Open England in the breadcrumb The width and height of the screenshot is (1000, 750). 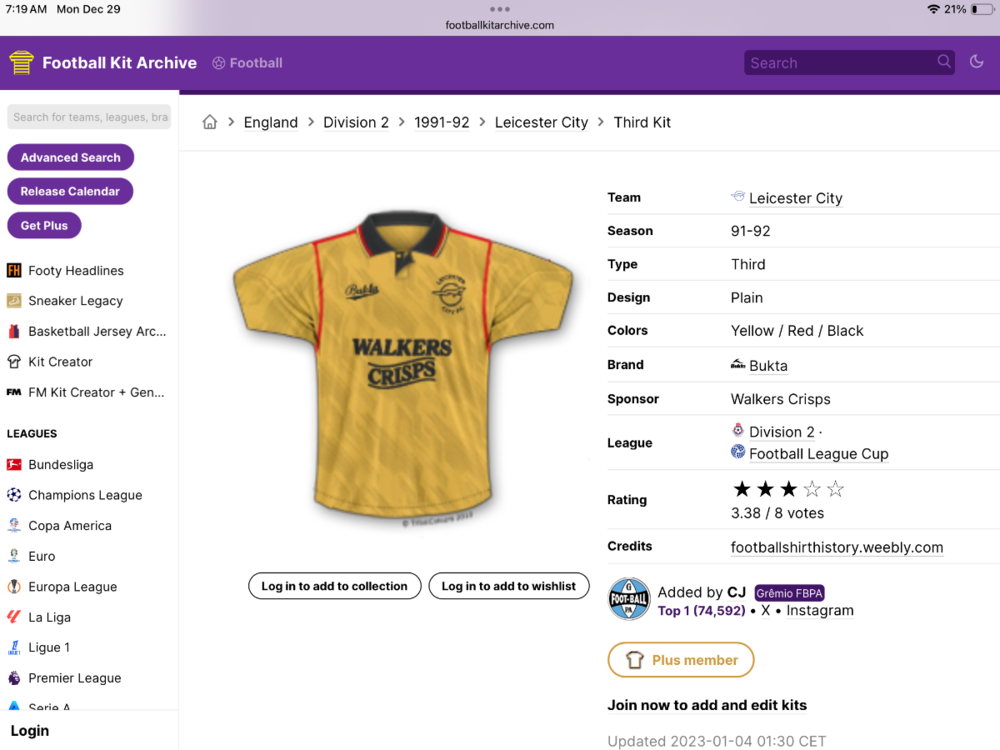pos(270,122)
